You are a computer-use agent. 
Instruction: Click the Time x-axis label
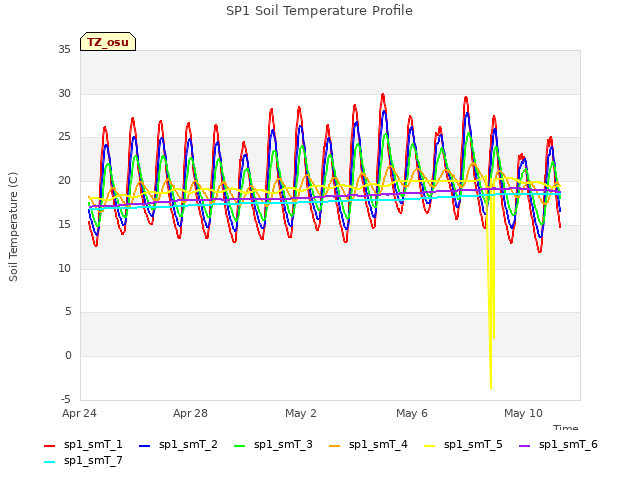566,427
